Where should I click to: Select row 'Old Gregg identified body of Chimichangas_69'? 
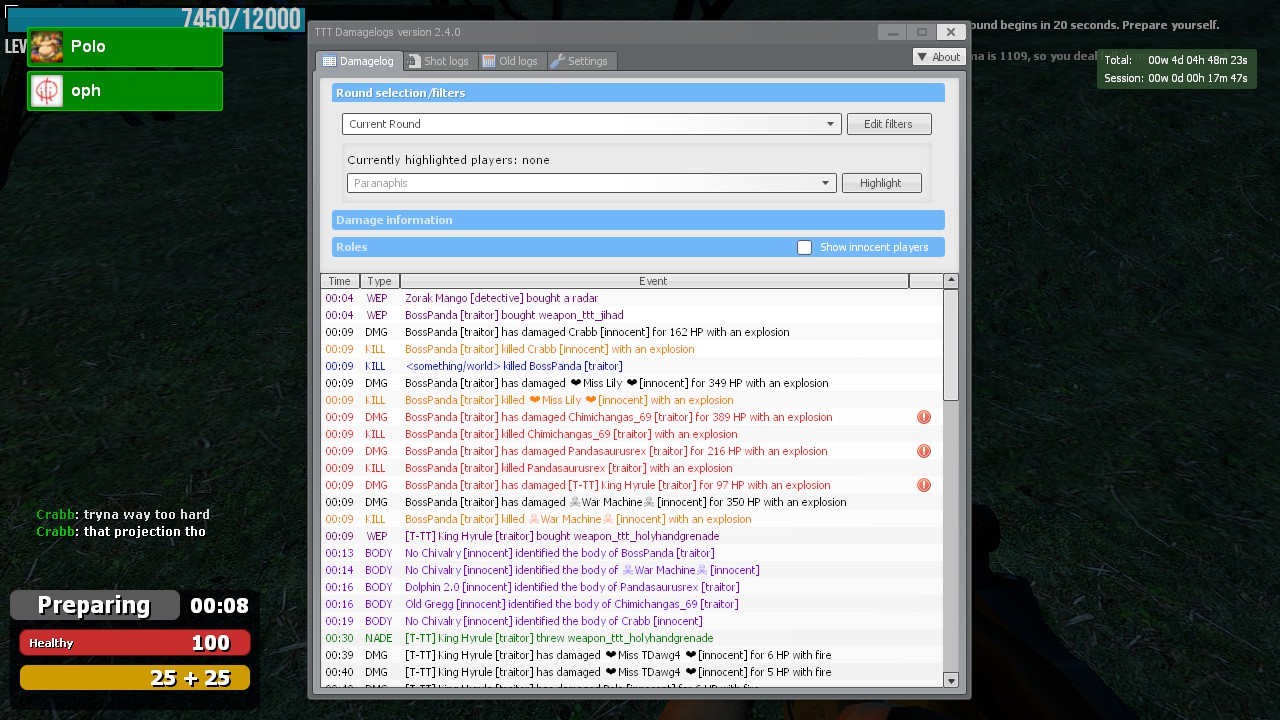tap(631, 604)
